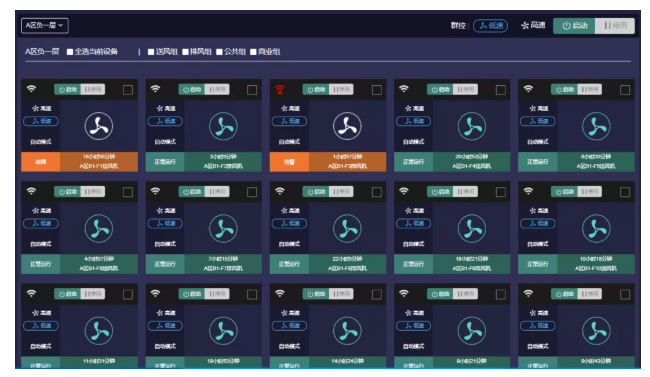Click the teal fan icon on the A区B1-F2 card
The width and height of the screenshot is (650, 377).
[223, 126]
